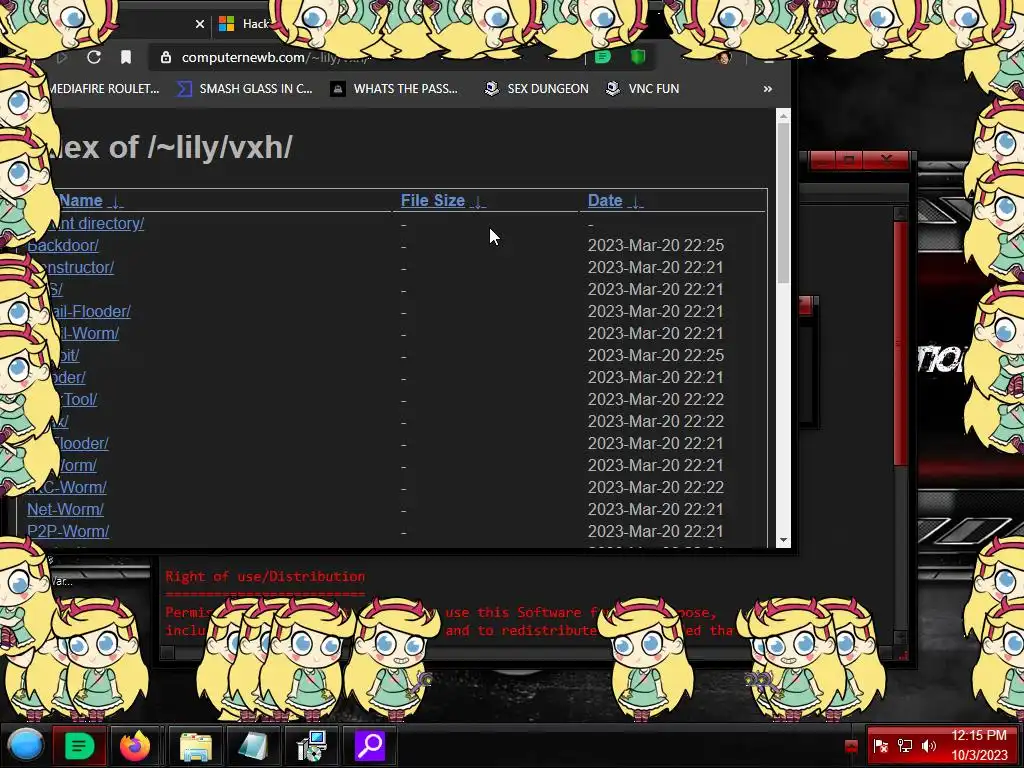Click sort arrow next to File Size
The height and width of the screenshot is (768, 1024).
(478, 202)
